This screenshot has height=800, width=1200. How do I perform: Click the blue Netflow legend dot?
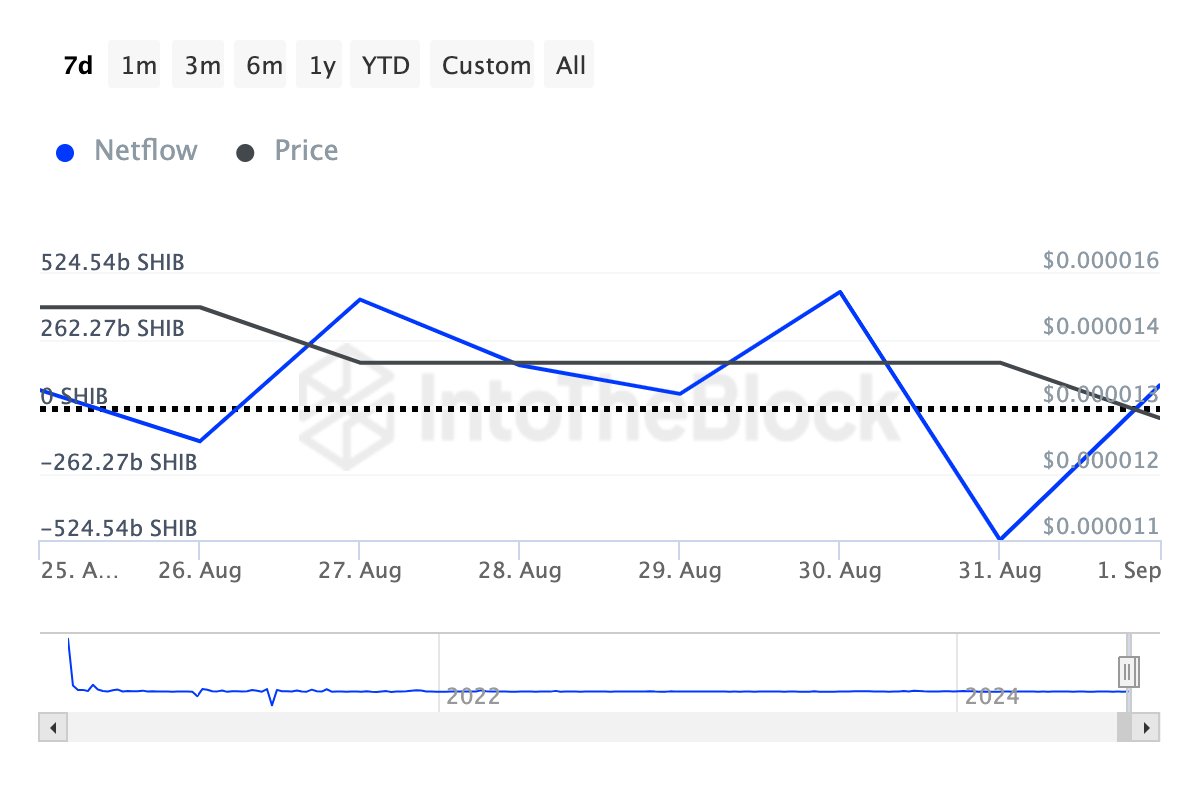[x=66, y=153]
